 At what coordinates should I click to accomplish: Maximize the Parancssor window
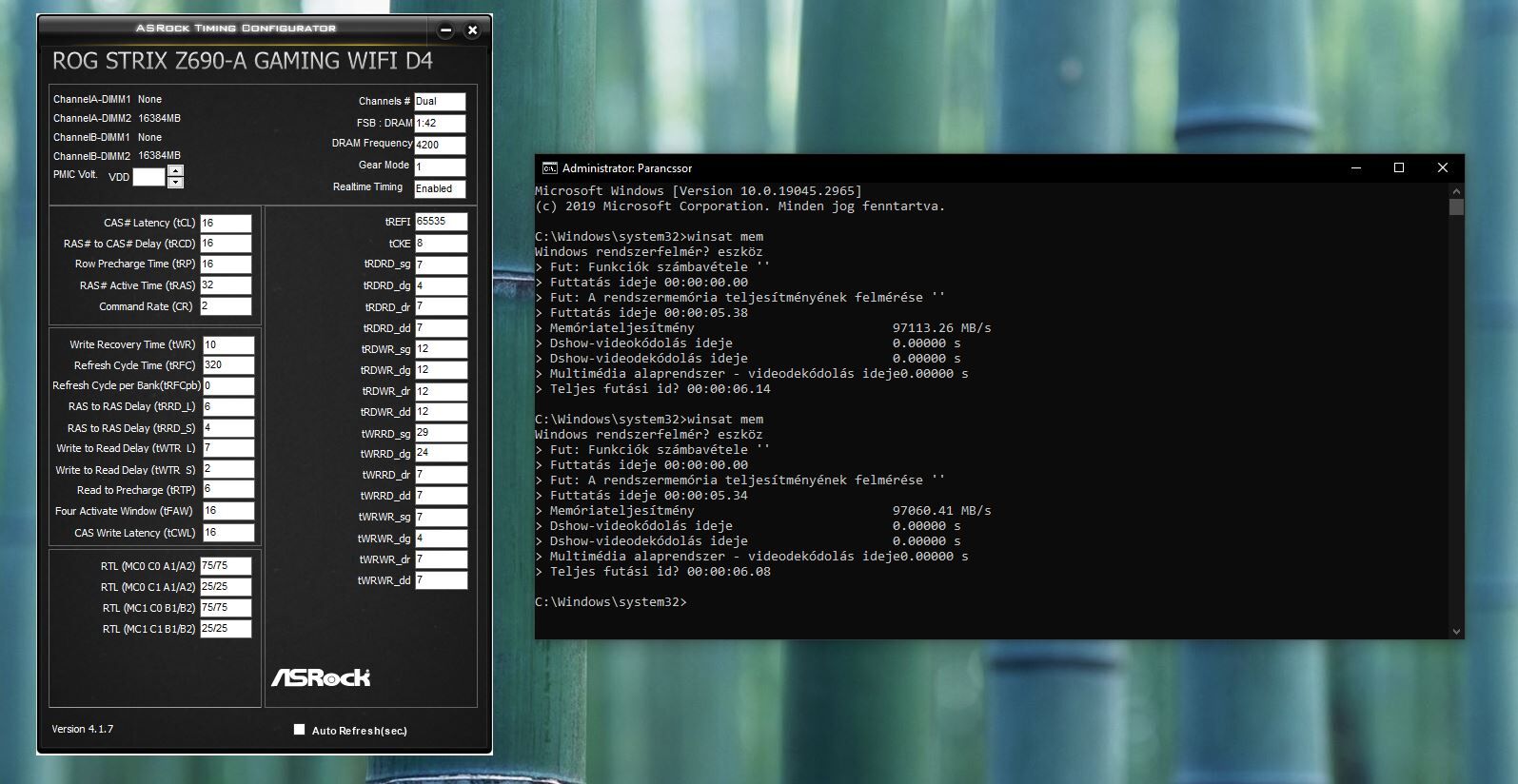[1399, 167]
